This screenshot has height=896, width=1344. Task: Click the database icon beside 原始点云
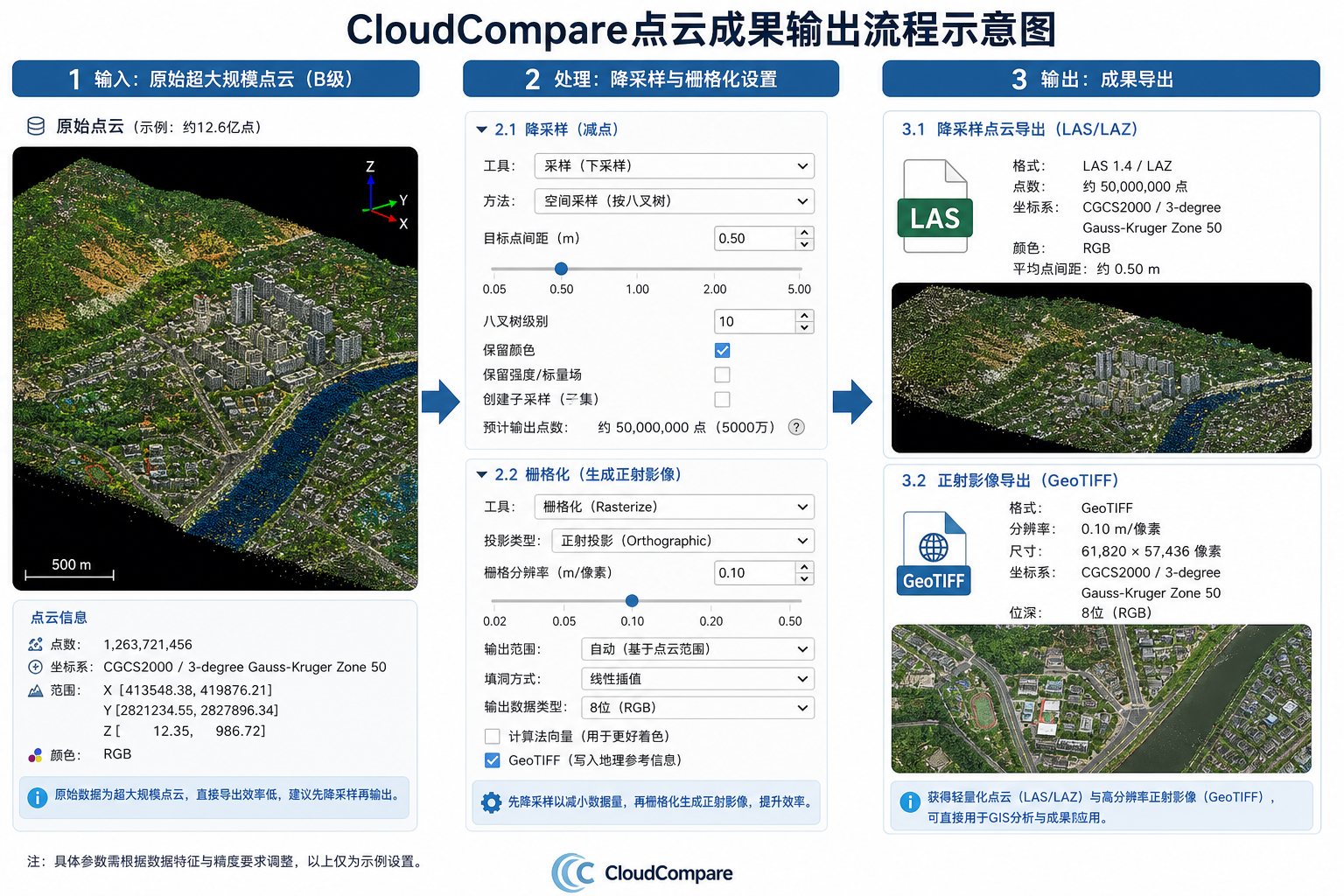(36, 126)
